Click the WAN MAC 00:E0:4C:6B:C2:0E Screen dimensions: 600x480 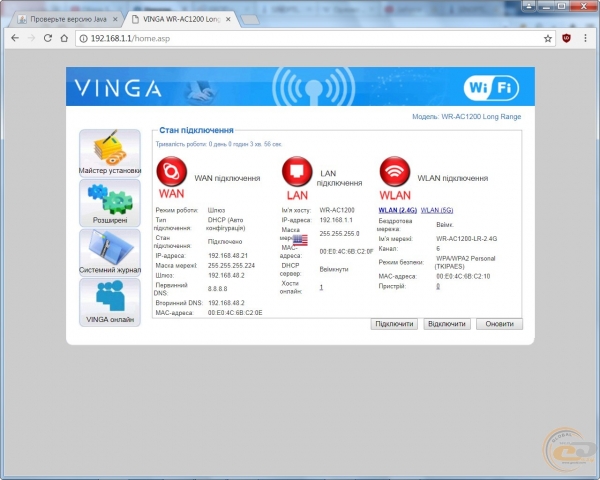click(235, 313)
